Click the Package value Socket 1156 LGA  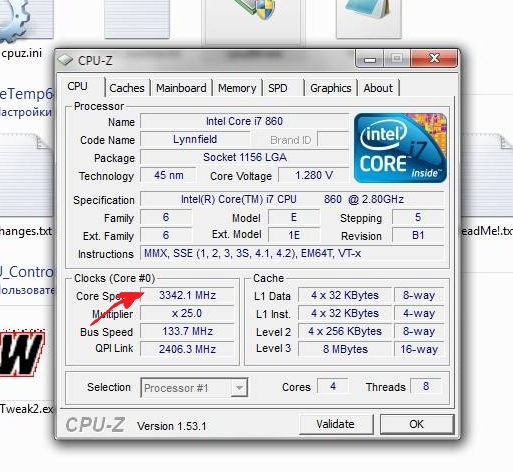[x=244, y=157]
